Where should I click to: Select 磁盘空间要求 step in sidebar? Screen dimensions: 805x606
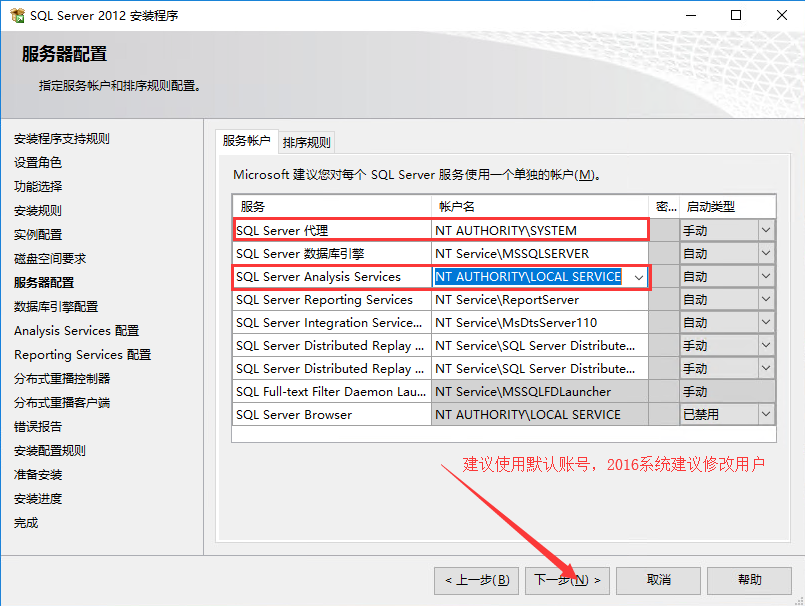[50, 258]
